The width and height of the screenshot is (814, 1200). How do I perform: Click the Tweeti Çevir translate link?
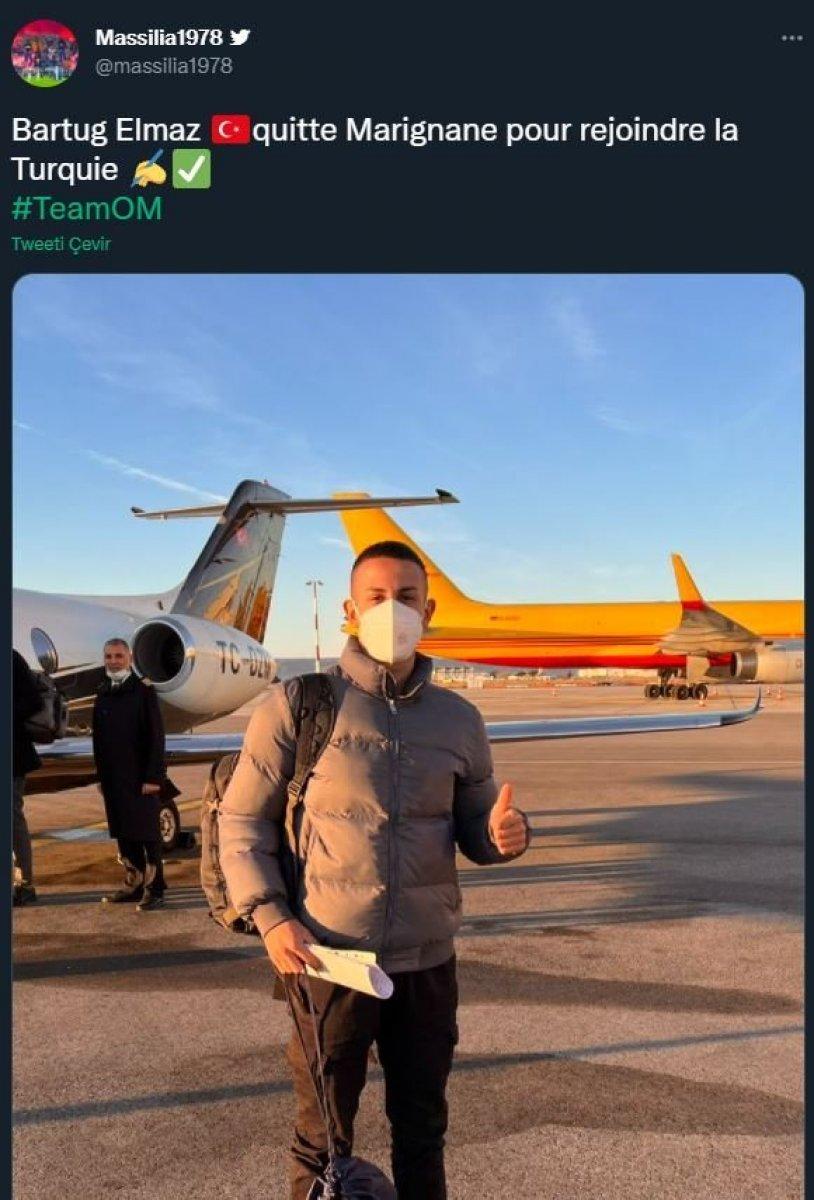(61, 244)
